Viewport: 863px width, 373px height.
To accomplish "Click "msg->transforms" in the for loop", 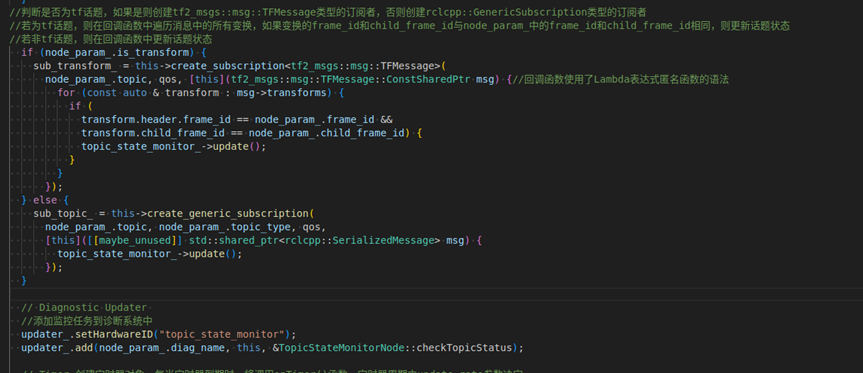I will click(x=281, y=93).
